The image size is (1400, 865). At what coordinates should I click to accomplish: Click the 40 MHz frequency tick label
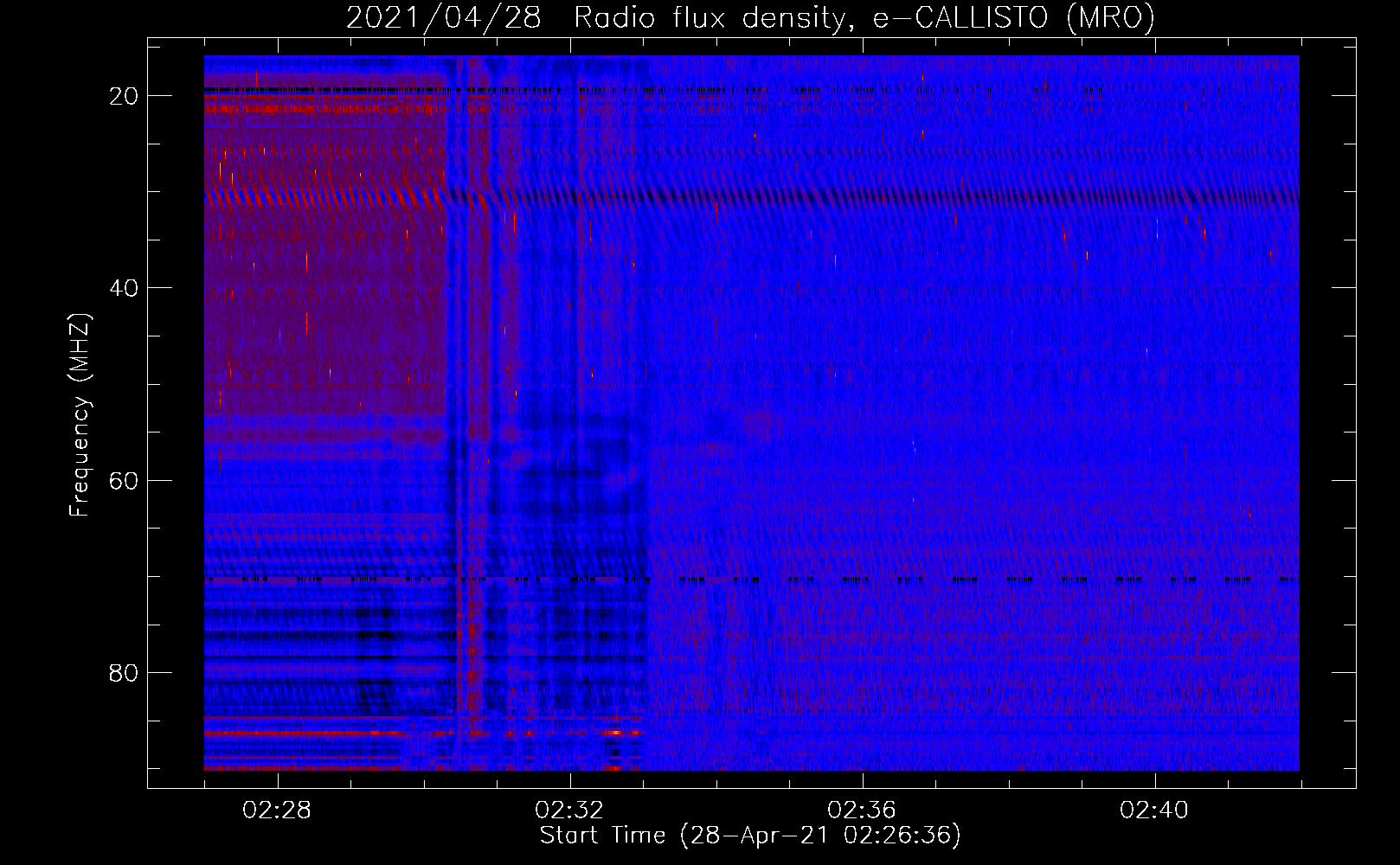click(124, 288)
